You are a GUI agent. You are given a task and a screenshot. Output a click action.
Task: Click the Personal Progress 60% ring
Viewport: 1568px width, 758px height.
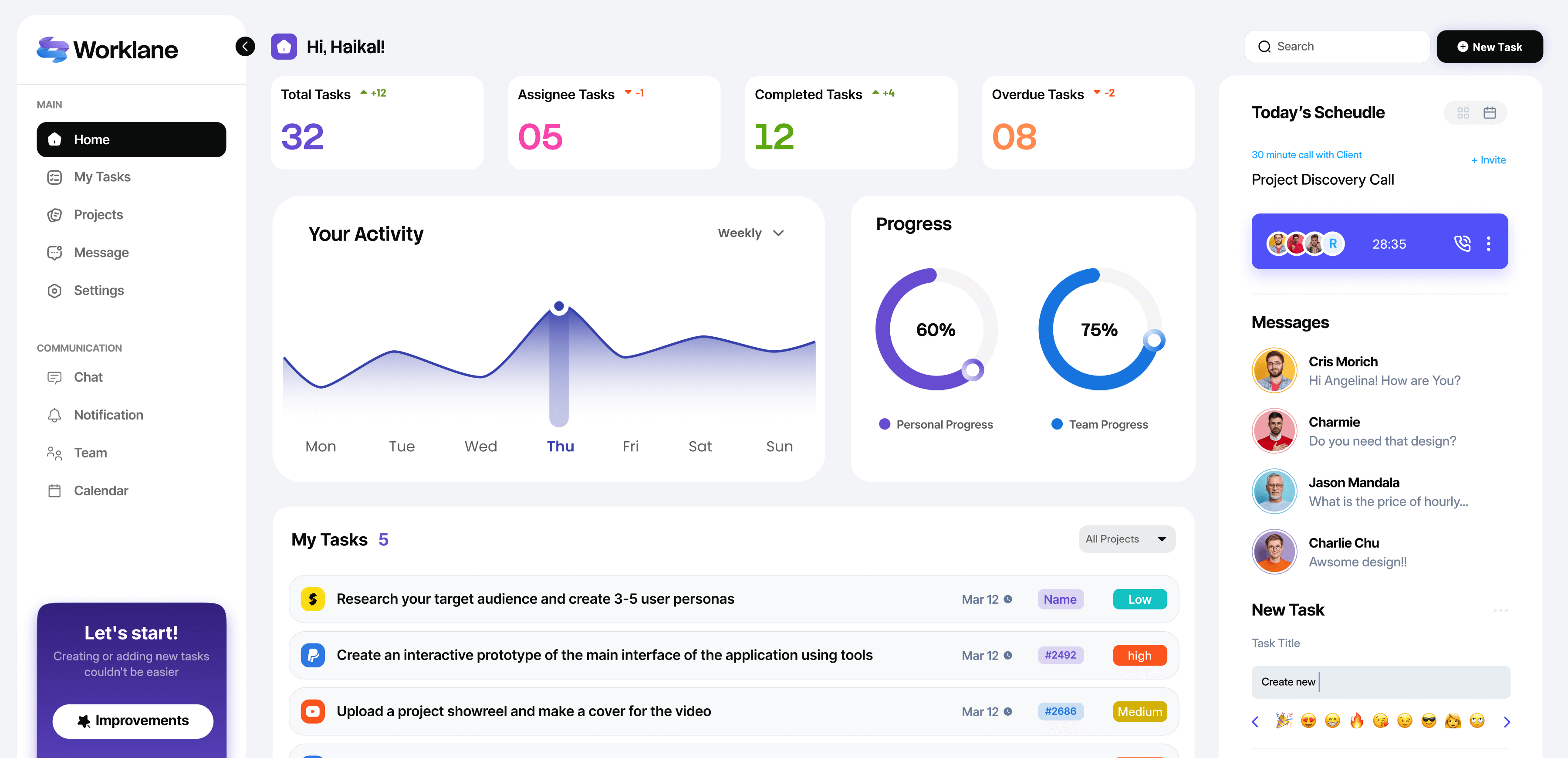936,329
